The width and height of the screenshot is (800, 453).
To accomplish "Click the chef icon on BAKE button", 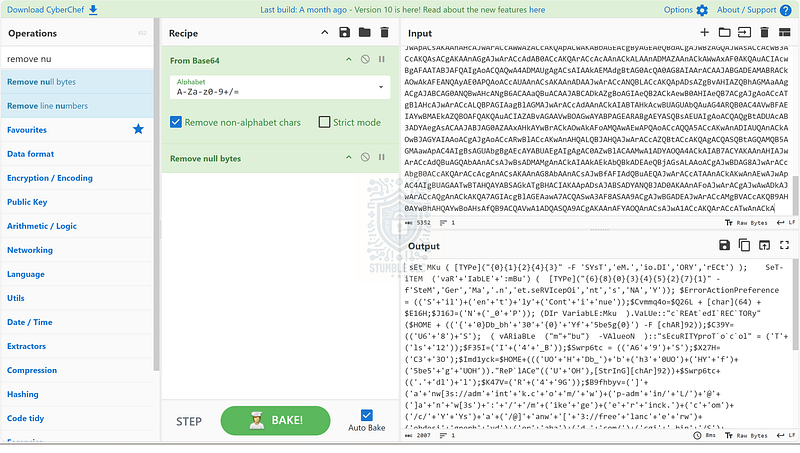I will click(x=257, y=420).
